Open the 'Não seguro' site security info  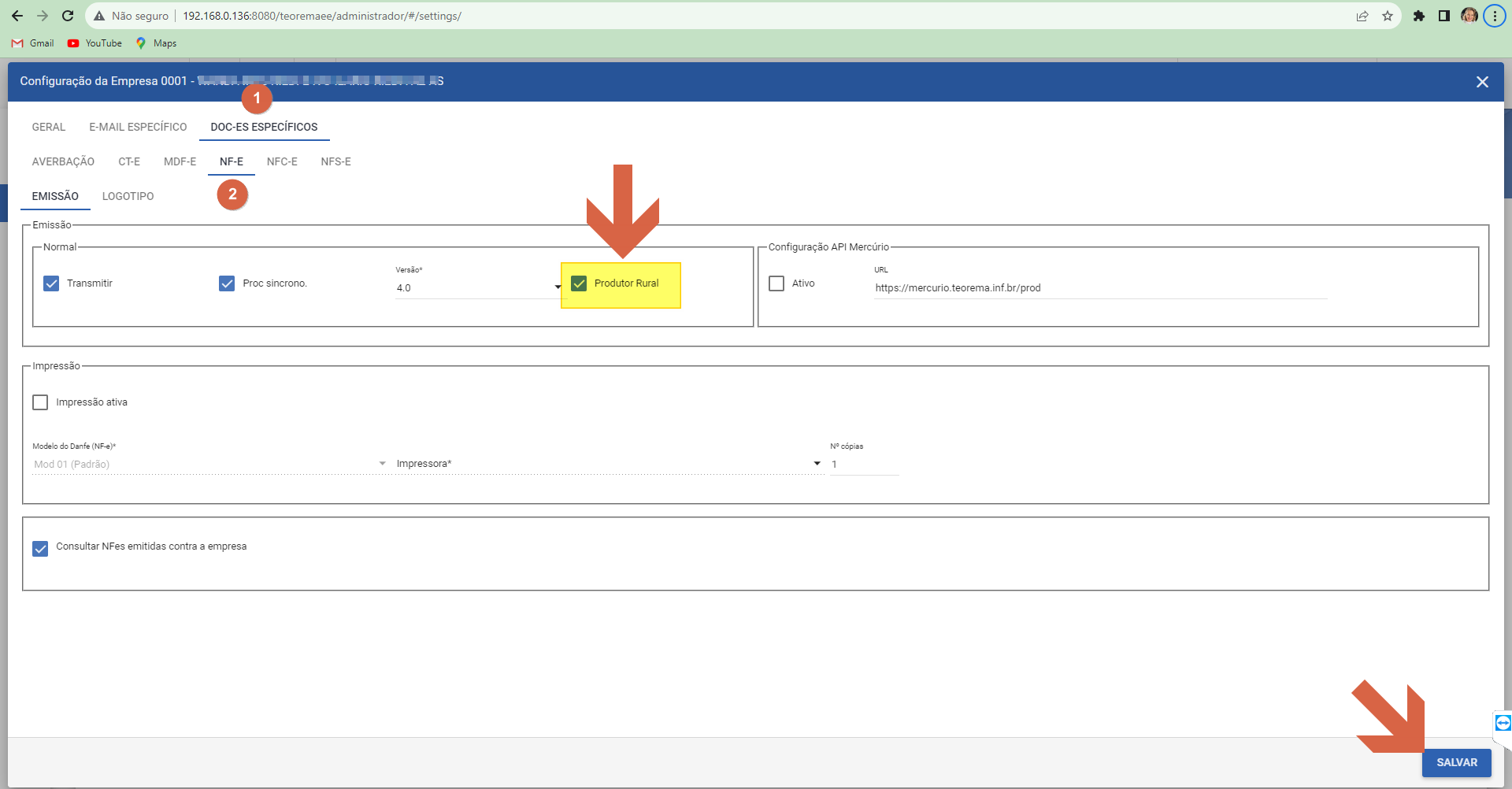pos(132,16)
